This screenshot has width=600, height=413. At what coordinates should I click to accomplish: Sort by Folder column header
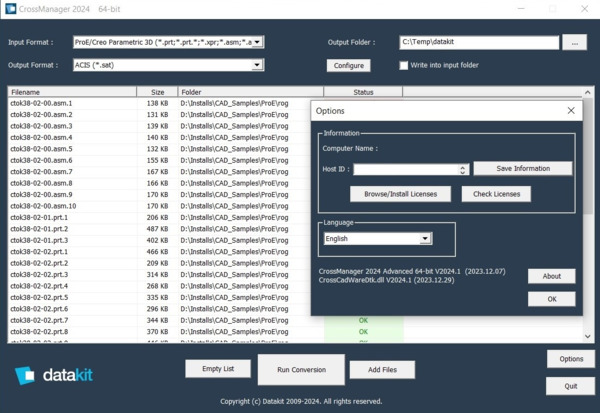[x=251, y=92]
